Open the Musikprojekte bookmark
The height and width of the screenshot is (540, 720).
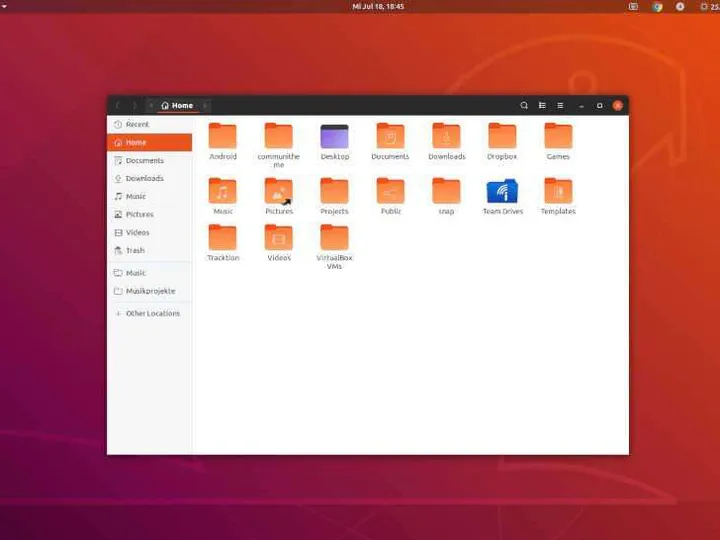pos(150,291)
